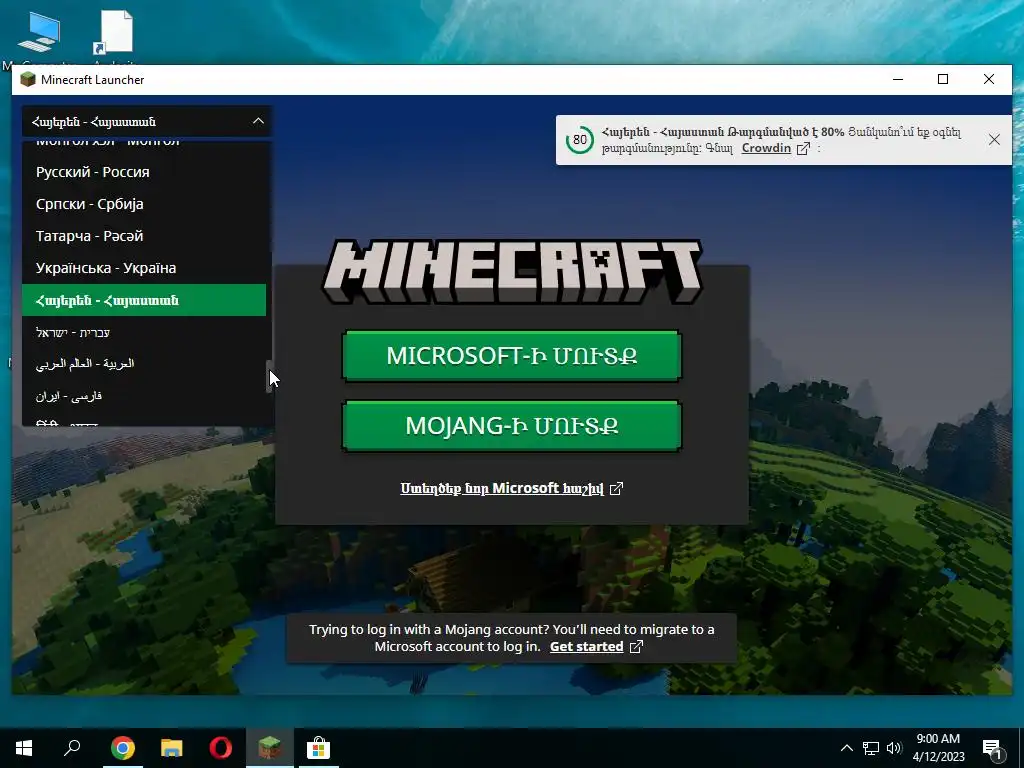The width and height of the screenshot is (1024, 768).
Task: Click the Crowdin external link icon
Action: (x=803, y=148)
